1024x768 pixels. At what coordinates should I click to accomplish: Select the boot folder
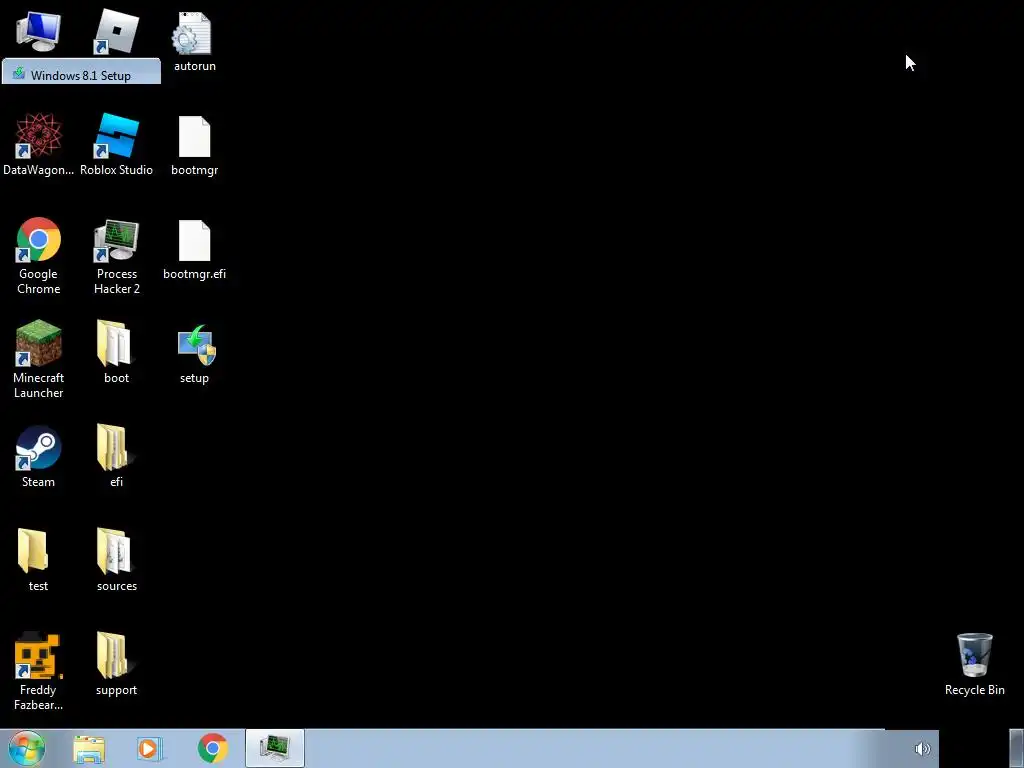116,352
